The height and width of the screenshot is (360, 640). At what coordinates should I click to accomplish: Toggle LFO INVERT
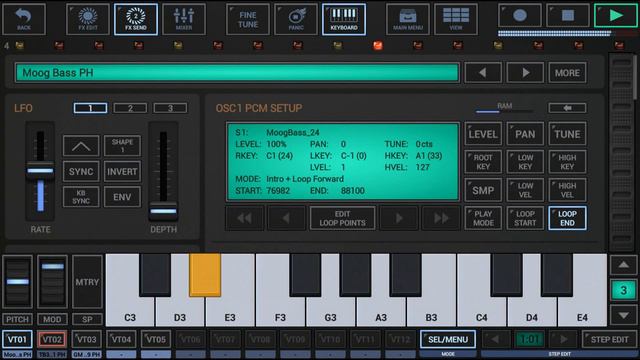(122, 171)
